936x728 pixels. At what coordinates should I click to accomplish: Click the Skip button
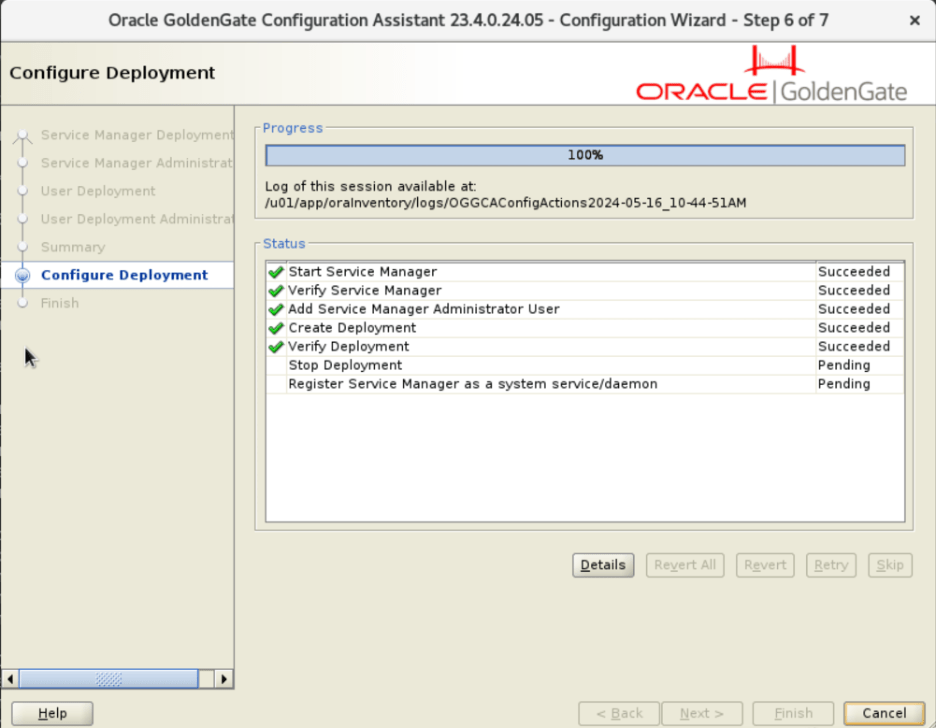click(890, 565)
